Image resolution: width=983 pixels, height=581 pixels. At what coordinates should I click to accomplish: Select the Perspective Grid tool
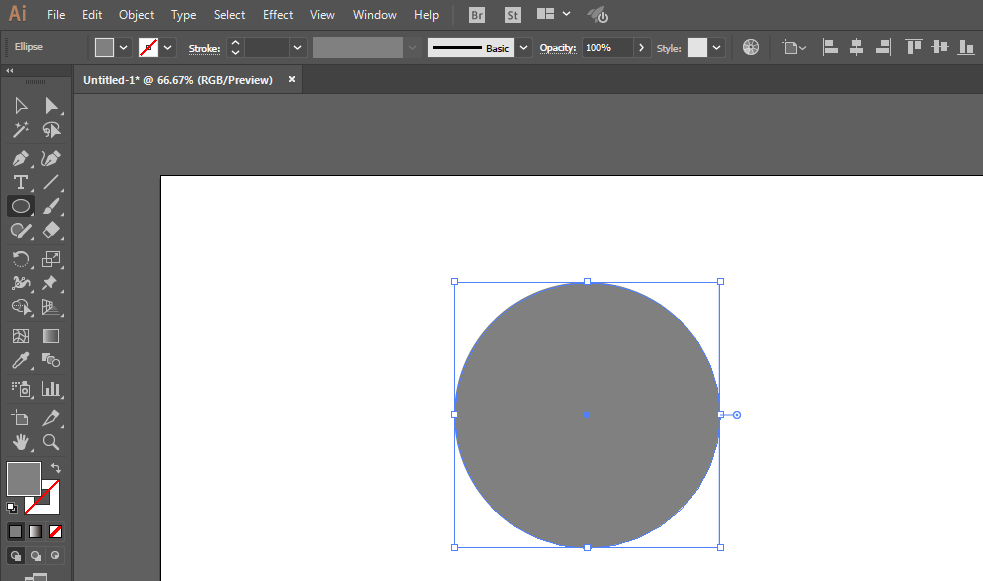[51, 307]
